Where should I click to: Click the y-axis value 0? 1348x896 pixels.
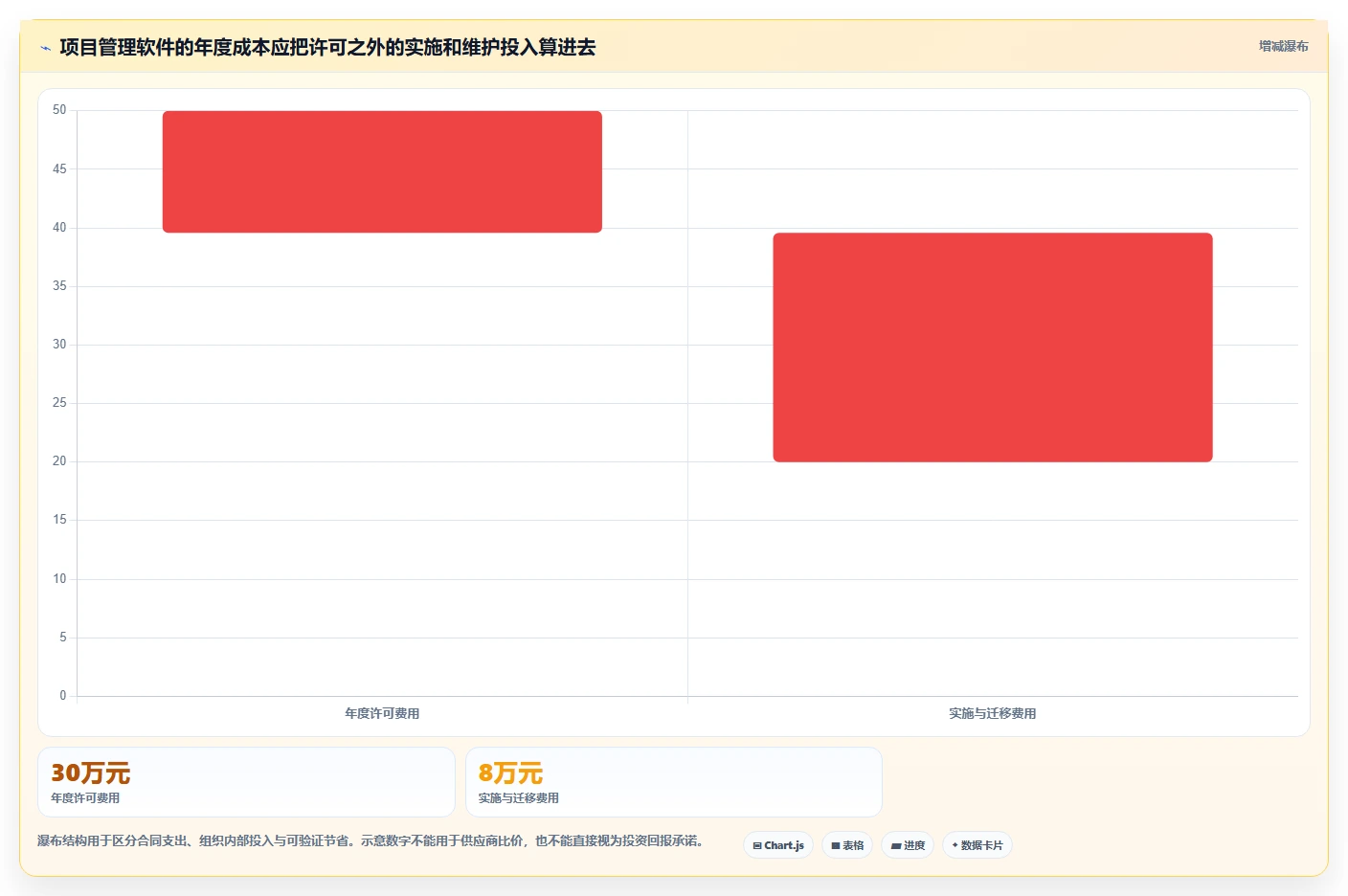coord(63,696)
